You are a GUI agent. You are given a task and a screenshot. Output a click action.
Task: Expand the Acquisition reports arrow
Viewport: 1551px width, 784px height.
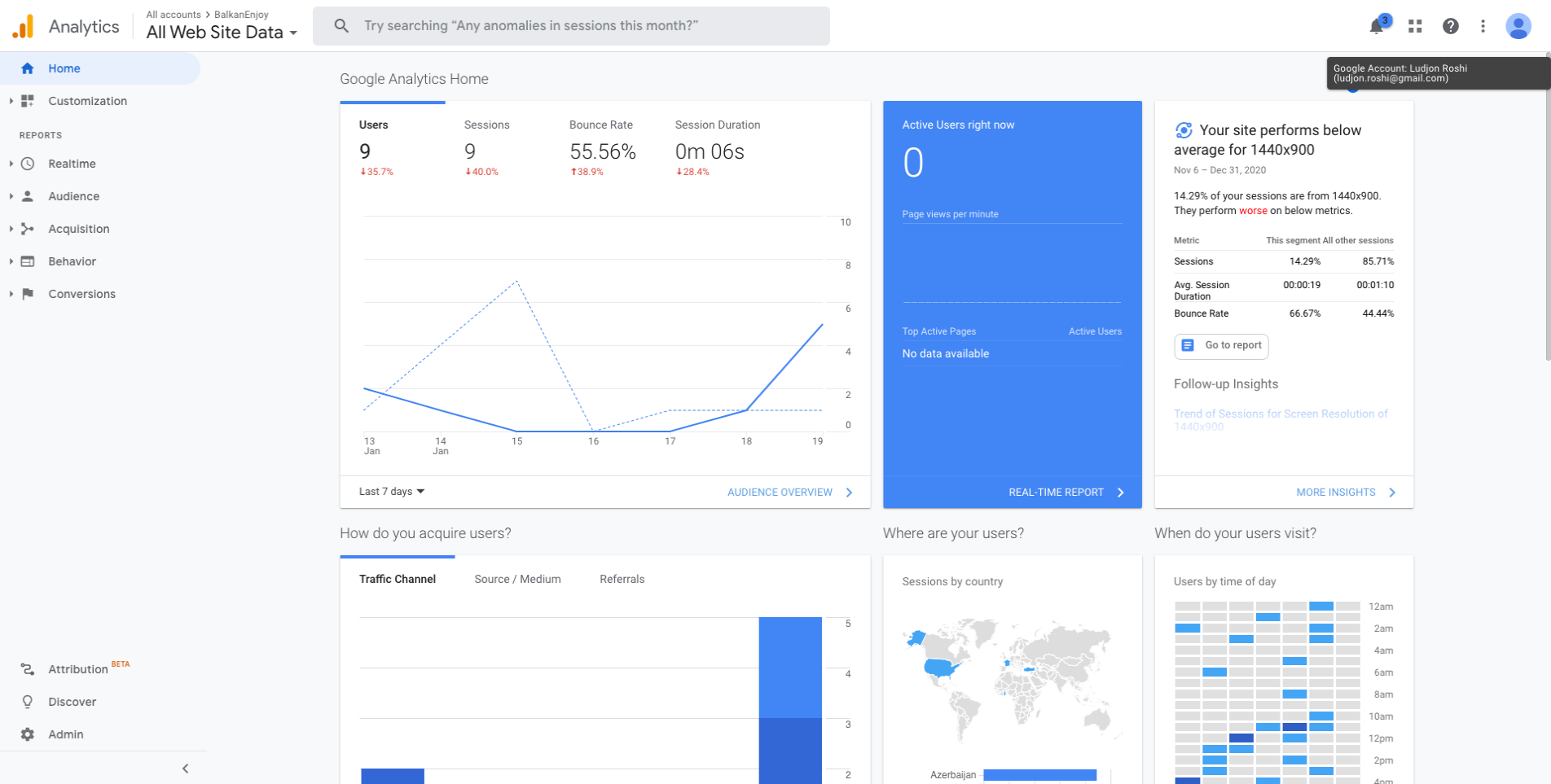pyautogui.click(x=11, y=229)
